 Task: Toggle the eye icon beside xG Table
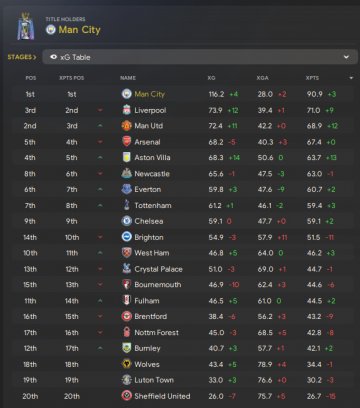pos(53,57)
